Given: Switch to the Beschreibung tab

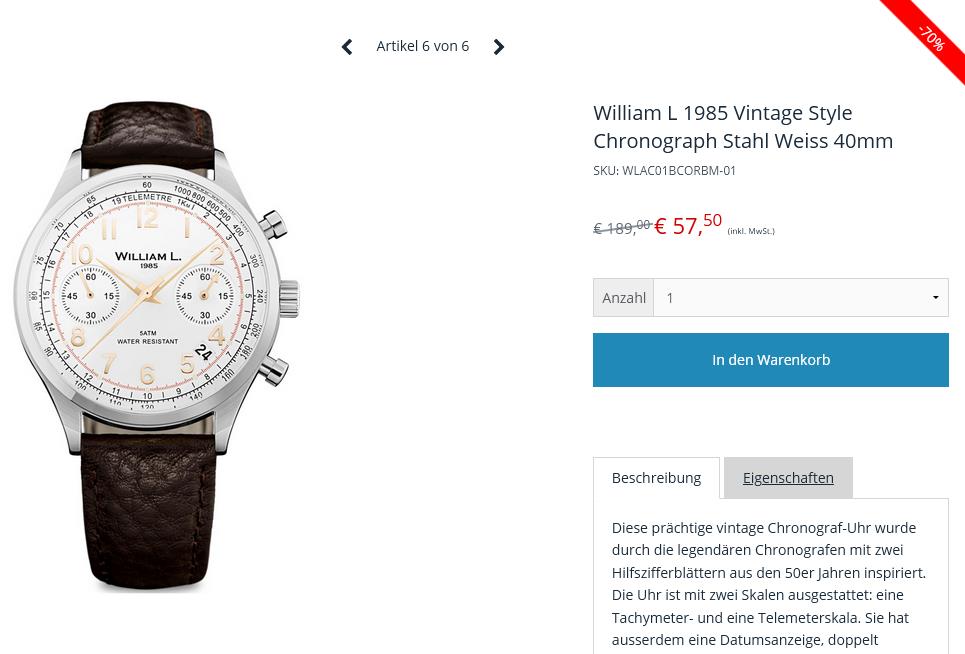Looking at the screenshot, I should tap(656, 478).
